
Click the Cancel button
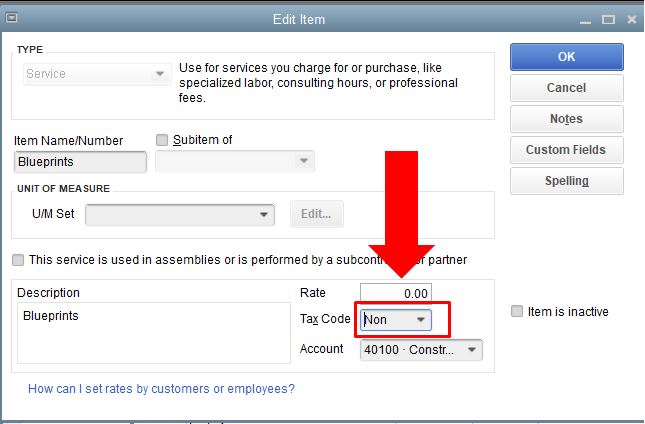pos(567,88)
